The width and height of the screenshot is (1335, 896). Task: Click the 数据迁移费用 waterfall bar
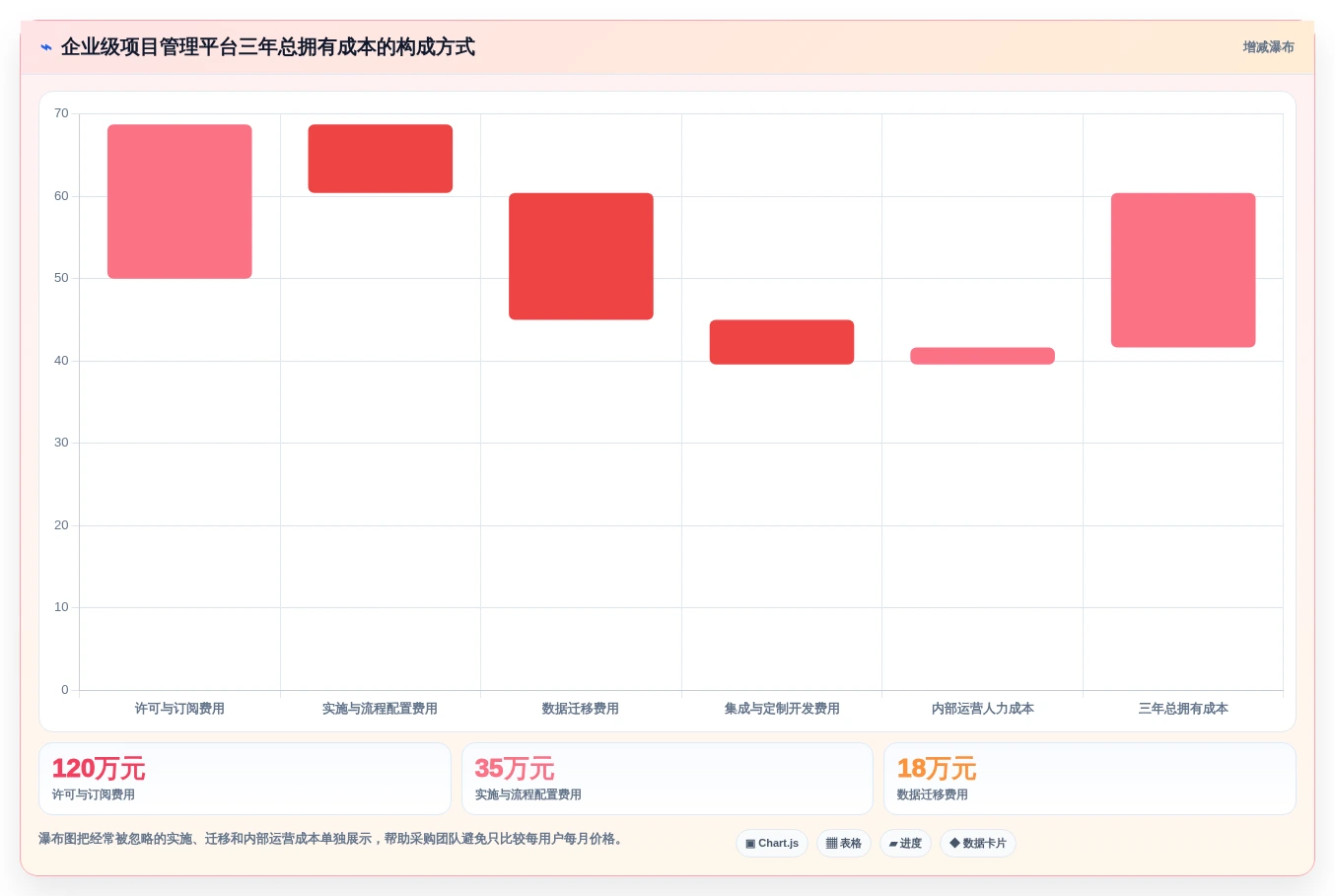click(x=581, y=256)
